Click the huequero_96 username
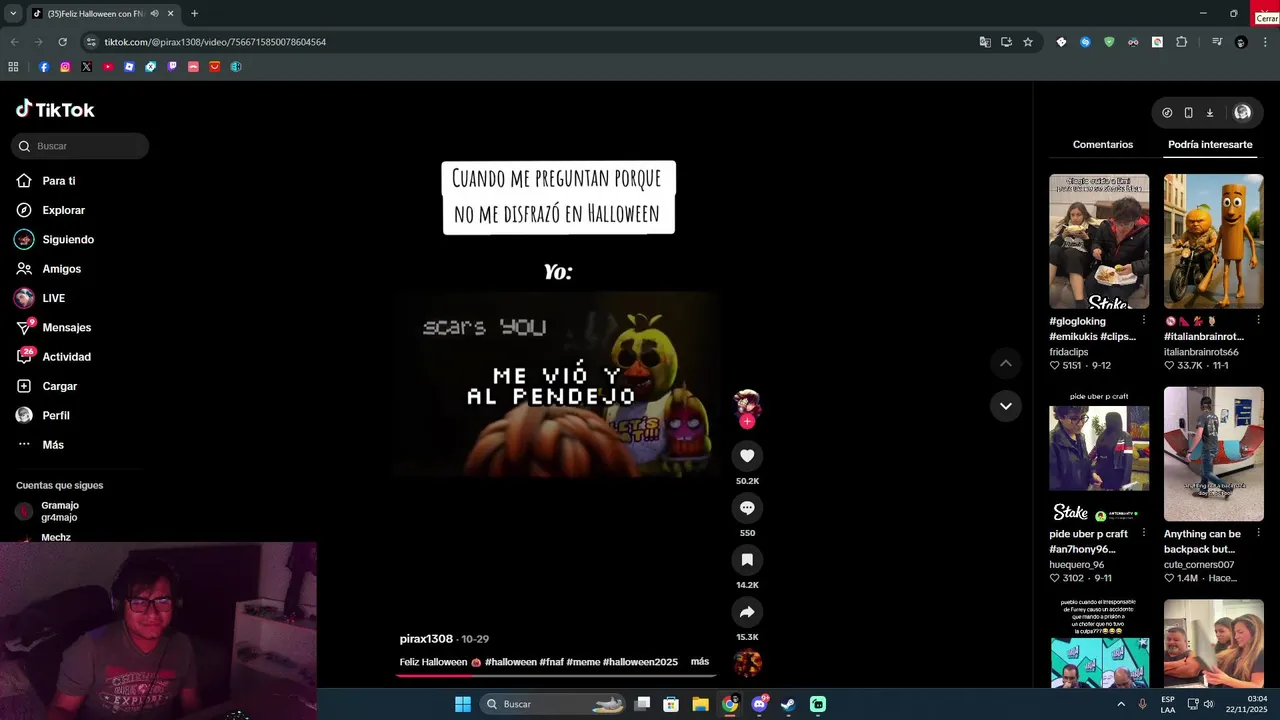 [x=1076, y=565]
